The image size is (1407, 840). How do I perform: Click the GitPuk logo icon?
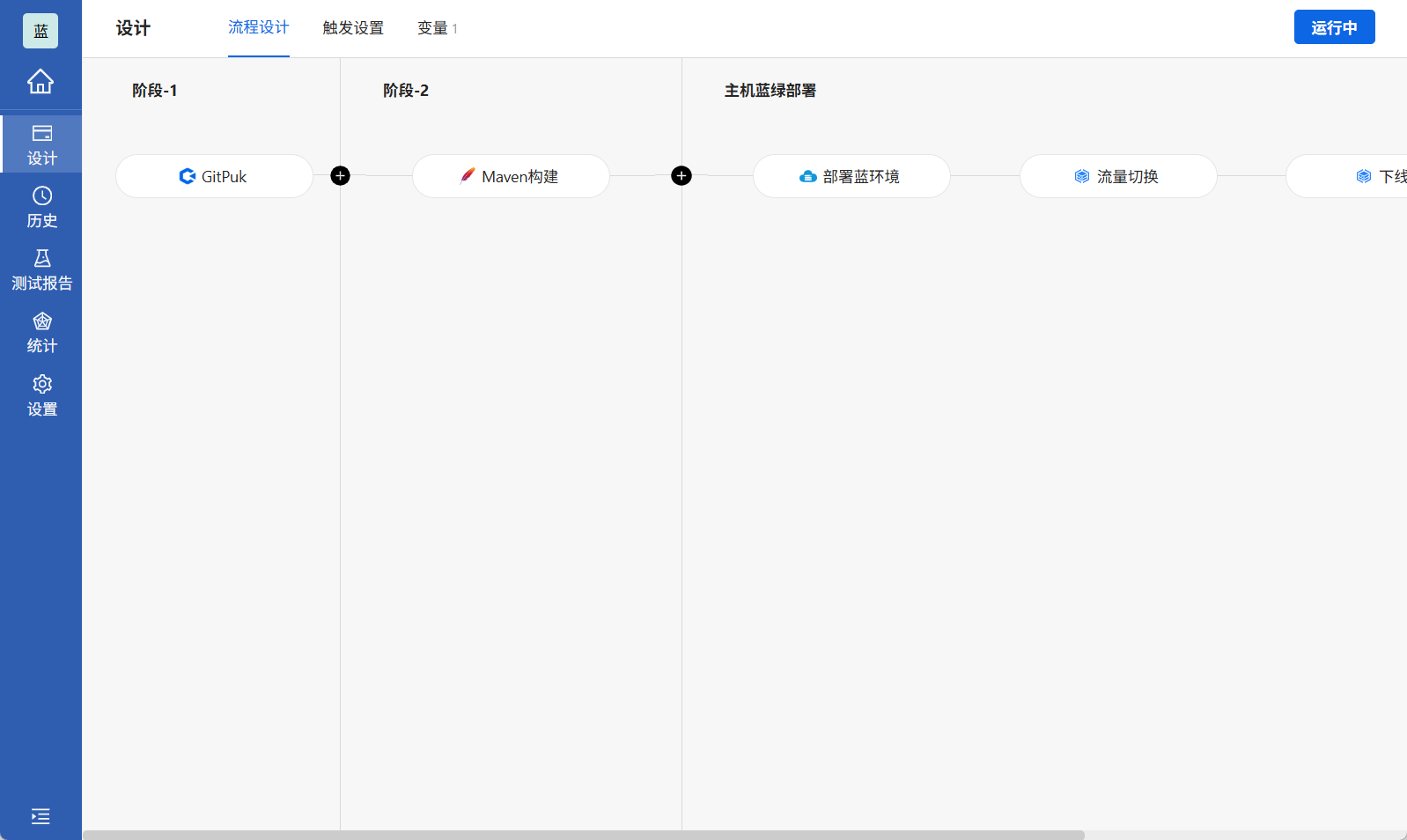(x=188, y=176)
